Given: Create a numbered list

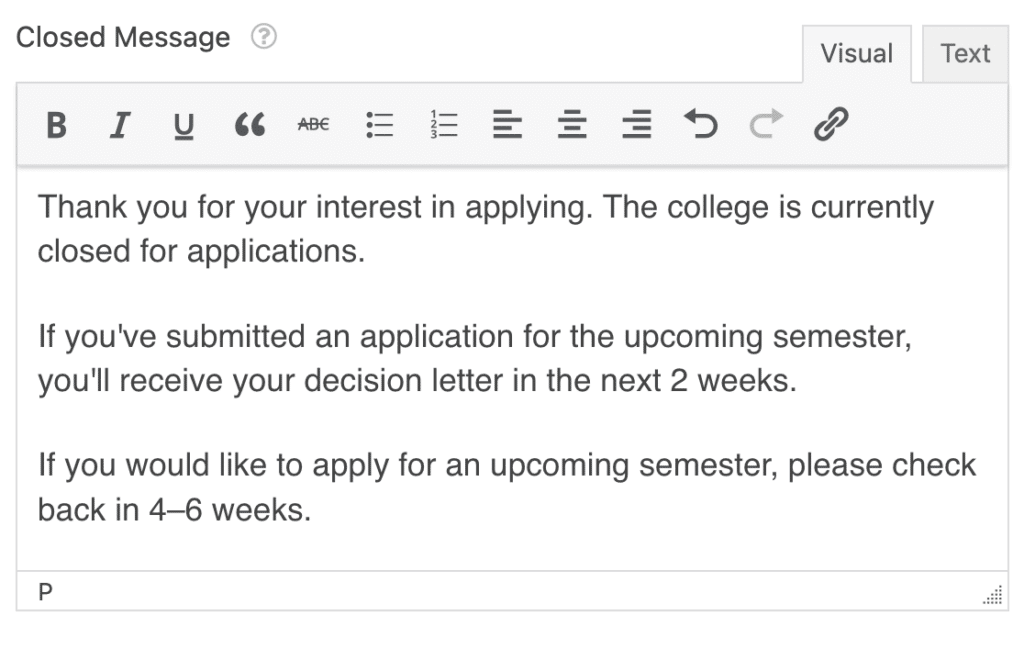Looking at the screenshot, I should [443, 124].
